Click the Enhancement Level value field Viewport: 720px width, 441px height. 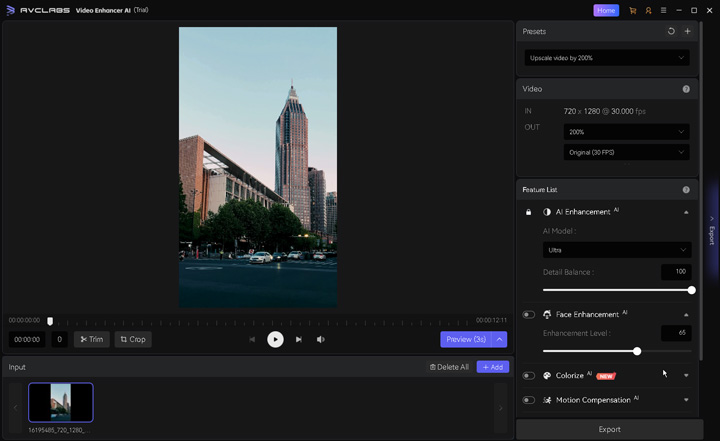pyautogui.click(x=676, y=333)
